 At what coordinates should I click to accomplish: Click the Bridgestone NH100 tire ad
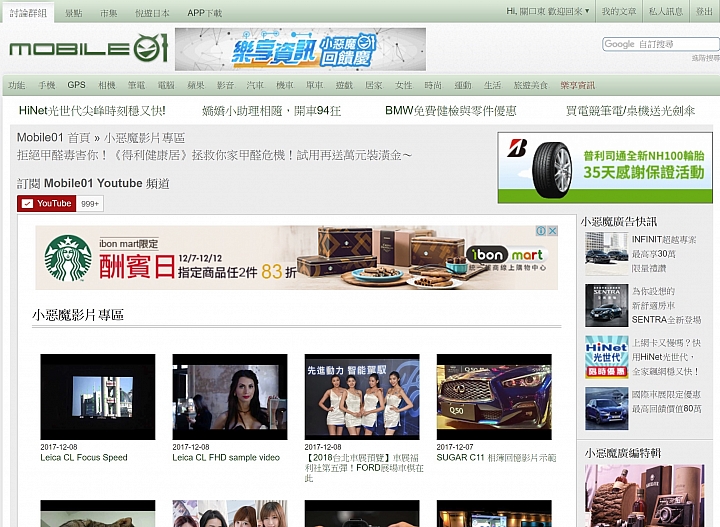605,168
